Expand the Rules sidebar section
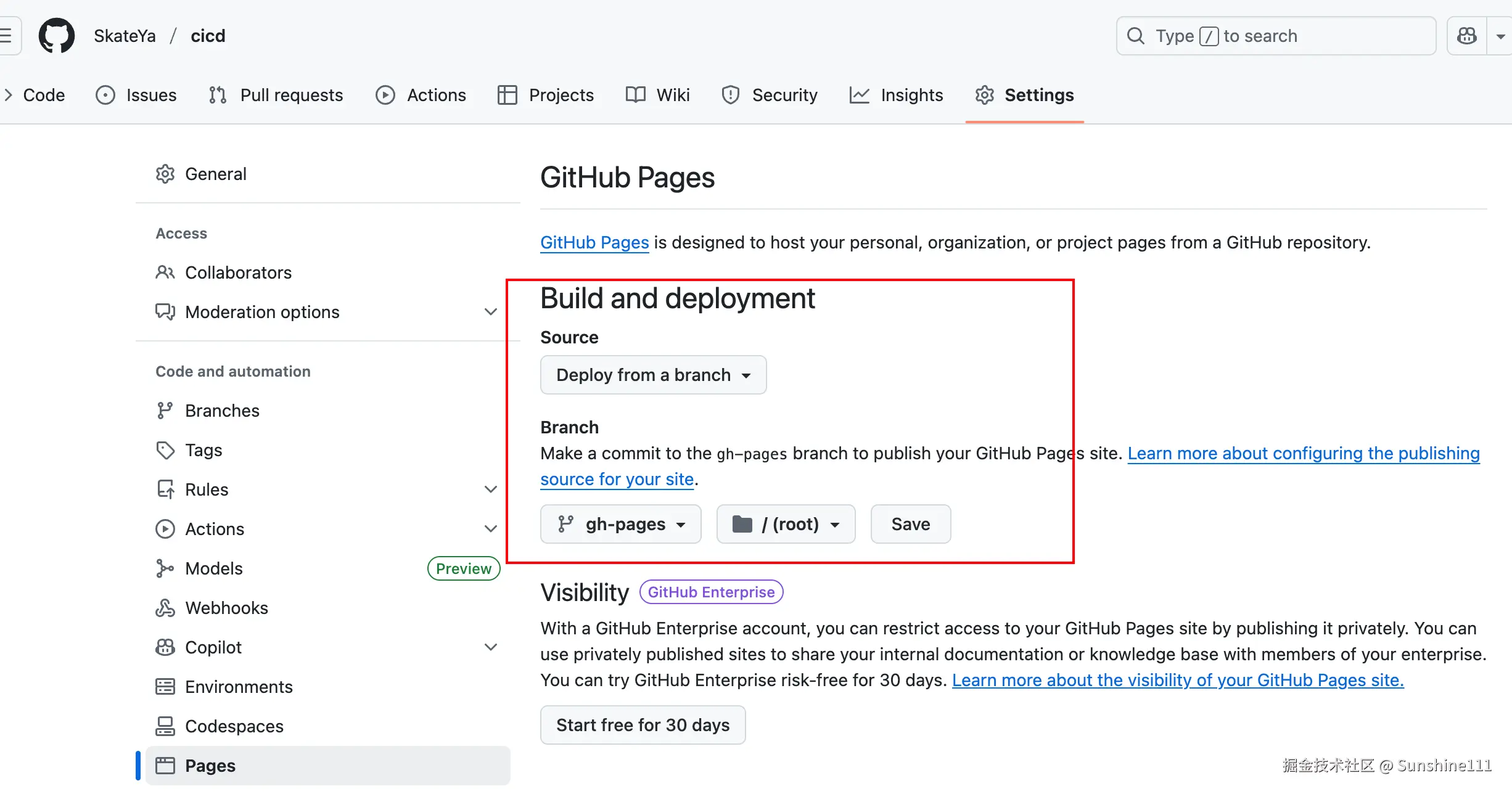This screenshot has width=1512, height=794. click(x=490, y=489)
